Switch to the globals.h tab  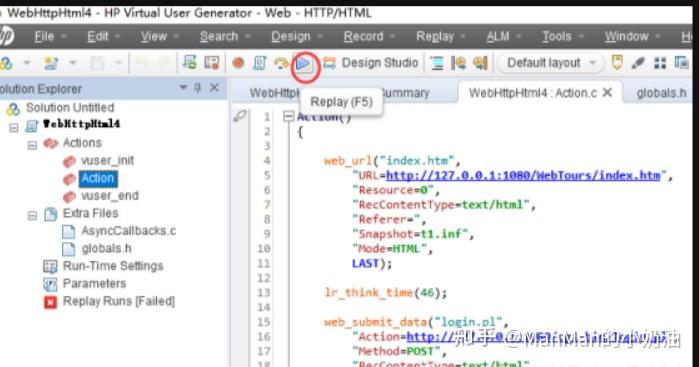click(x=661, y=93)
